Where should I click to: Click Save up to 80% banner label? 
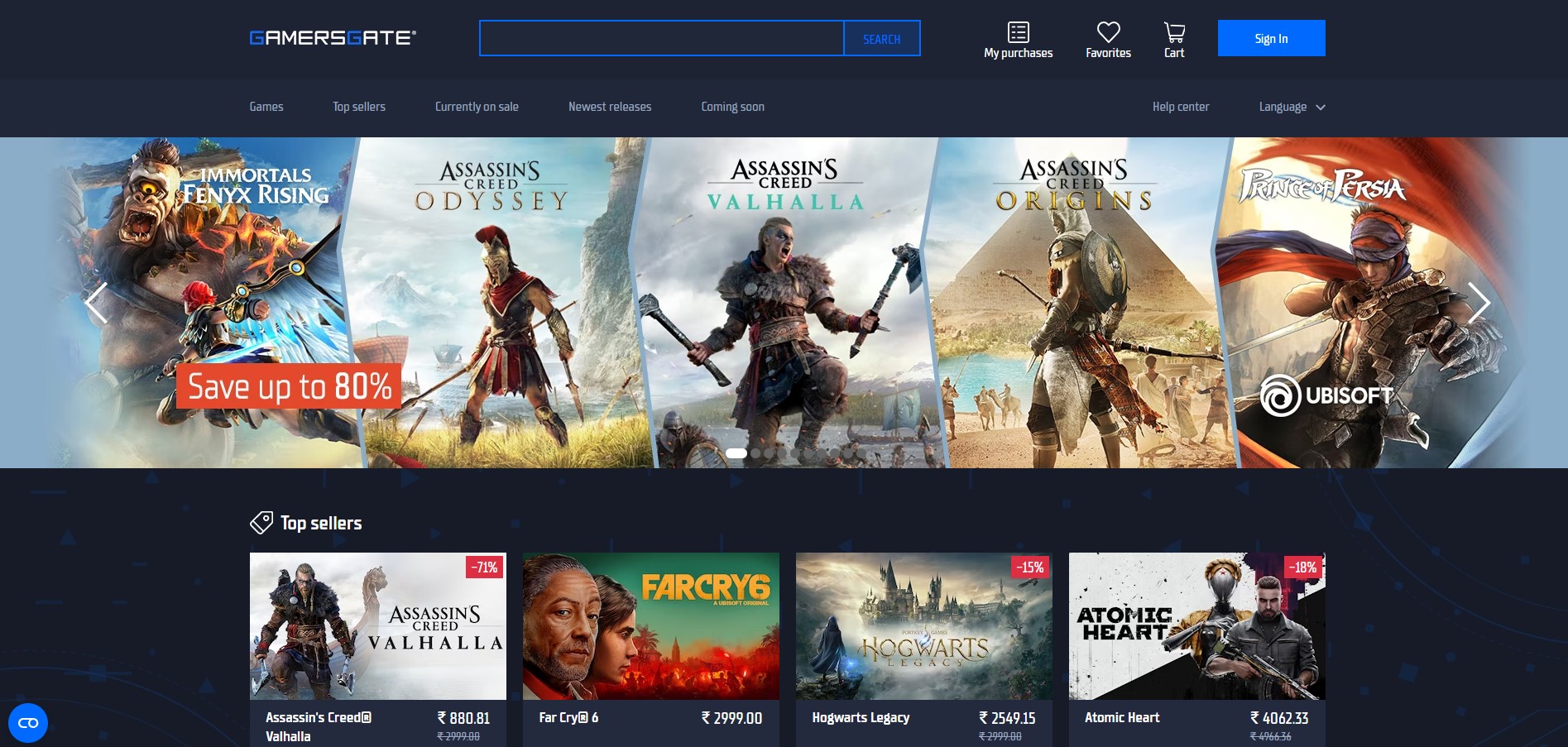(x=289, y=386)
